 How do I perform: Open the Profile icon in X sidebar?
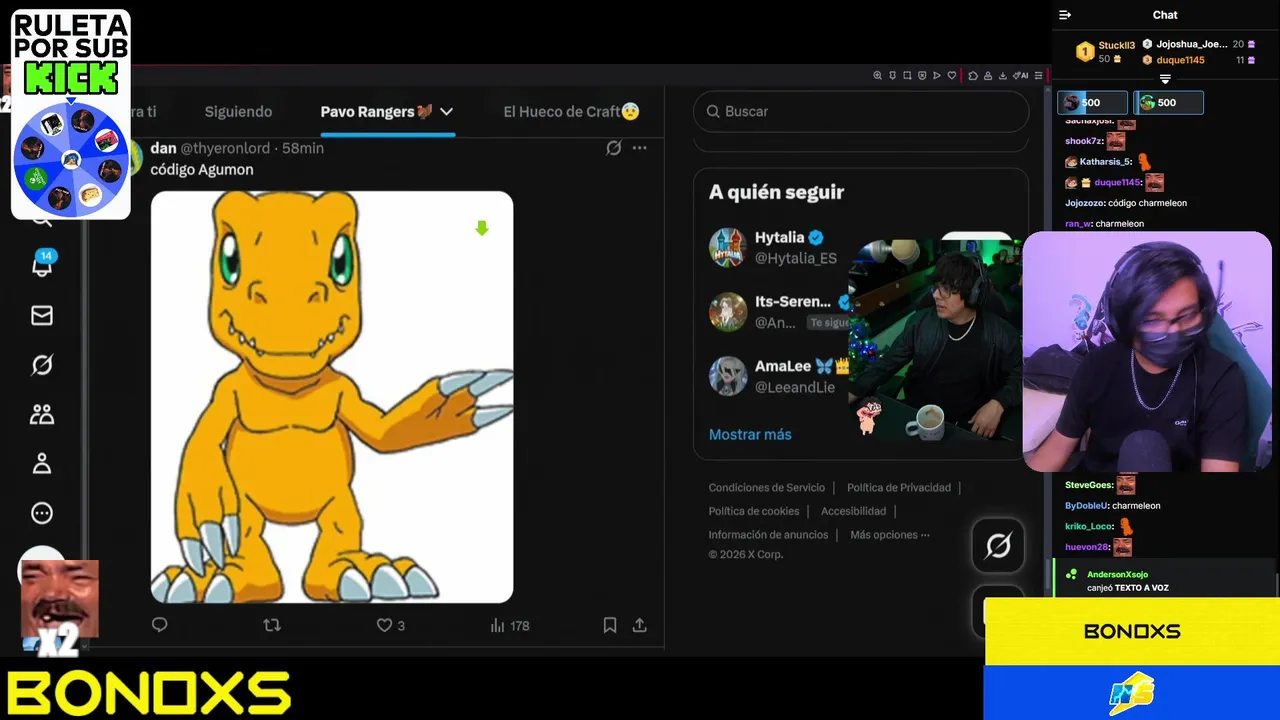point(42,464)
